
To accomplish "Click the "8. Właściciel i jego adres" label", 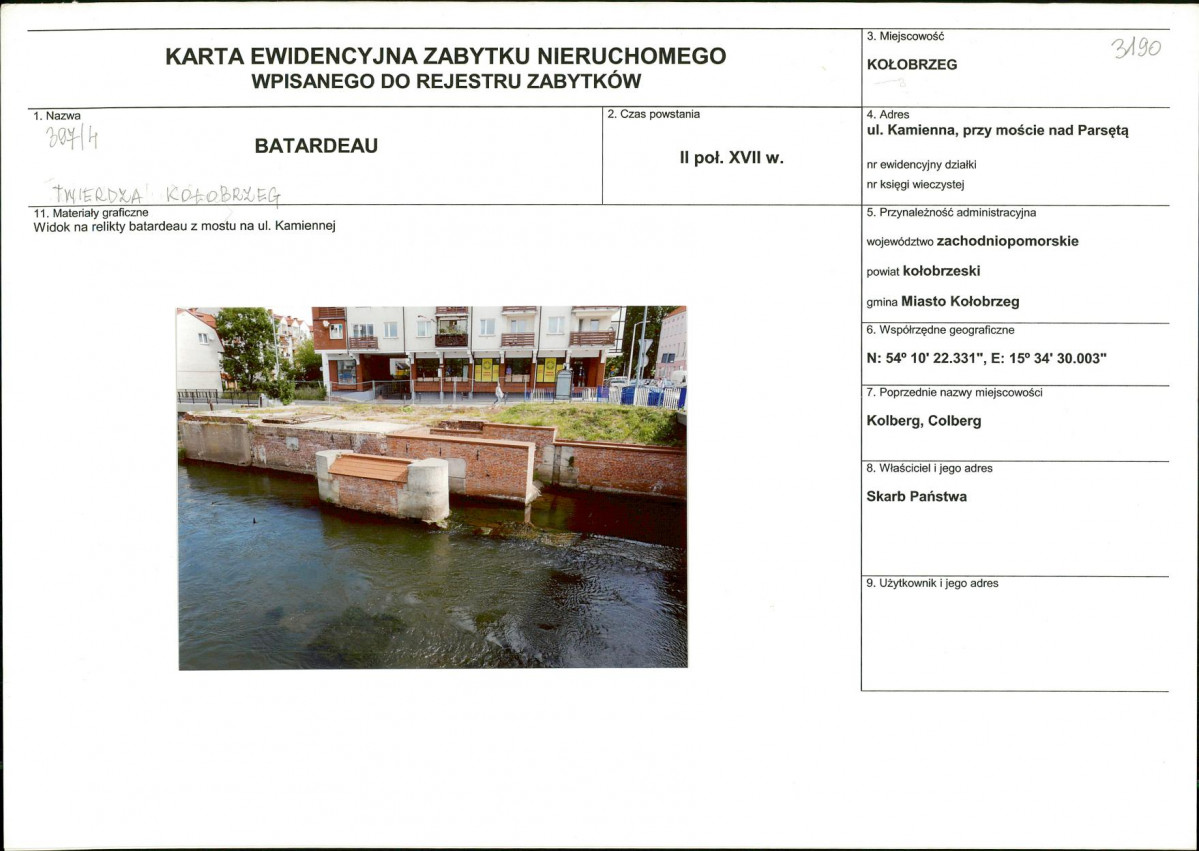I will click(929, 468).
